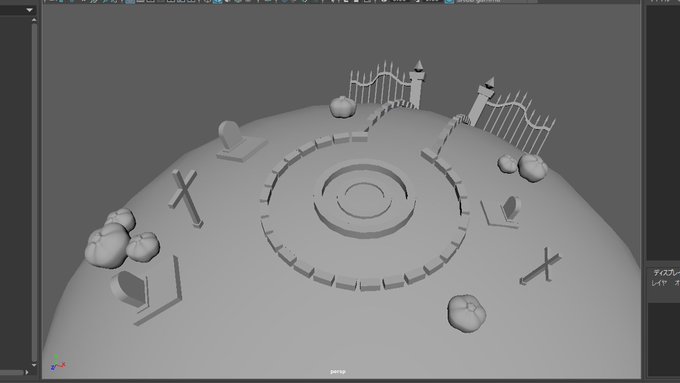Click the left panel scroll-up arrow
Viewport: 680px width, 383px height.
[34, 20]
